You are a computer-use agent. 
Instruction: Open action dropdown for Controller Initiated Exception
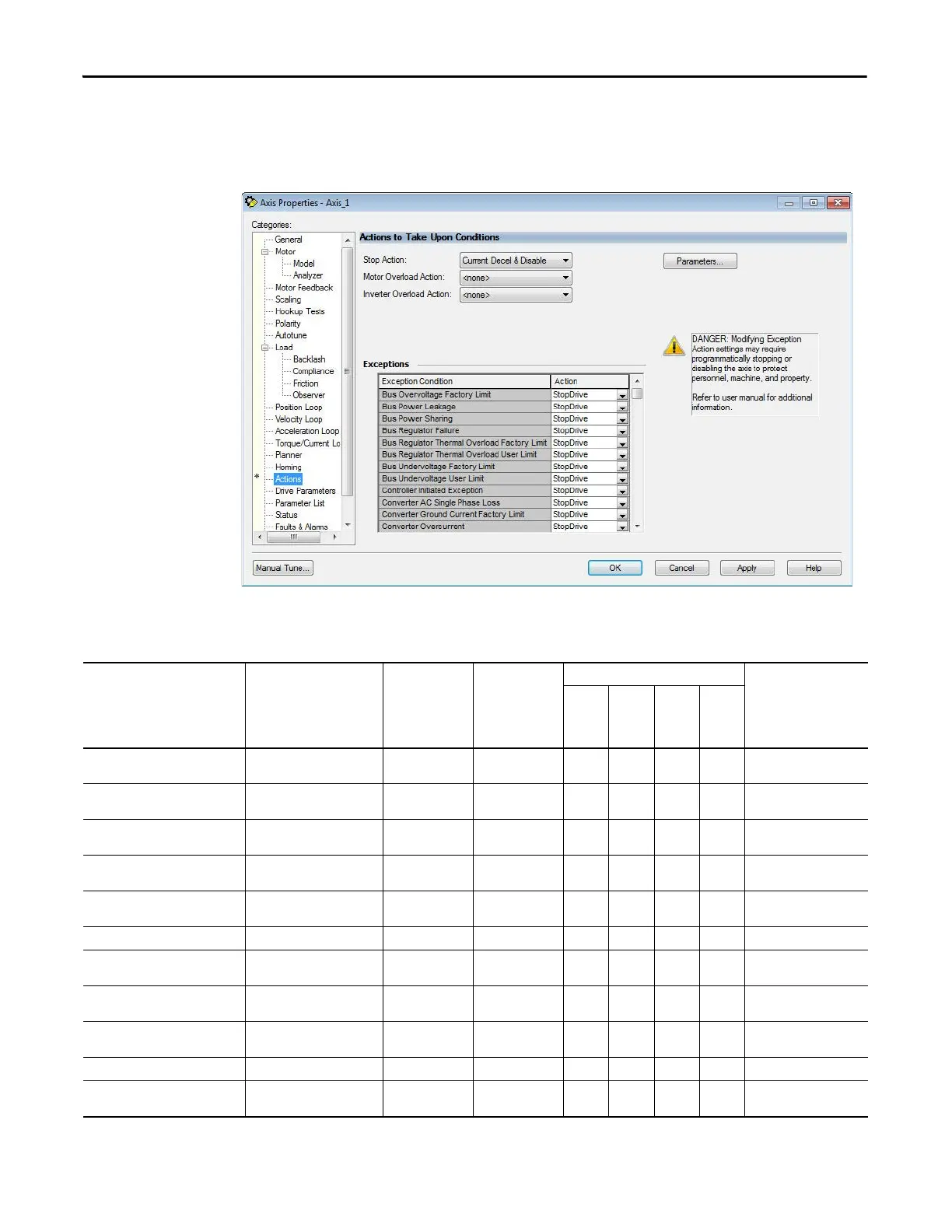click(x=622, y=491)
